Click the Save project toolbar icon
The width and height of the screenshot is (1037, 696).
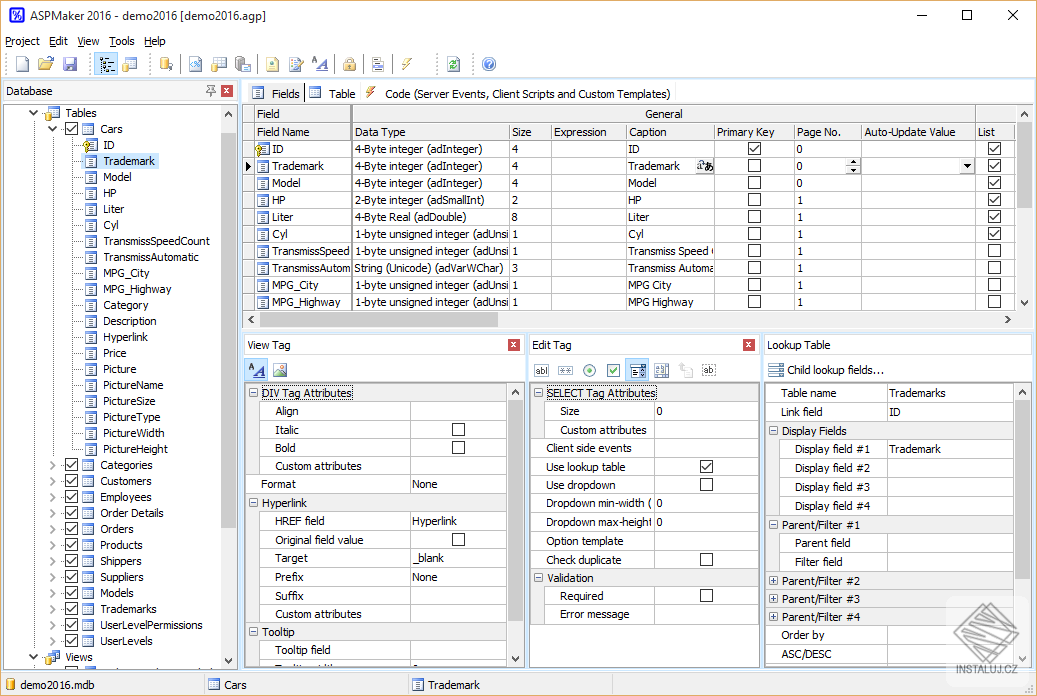pos(70,64)
